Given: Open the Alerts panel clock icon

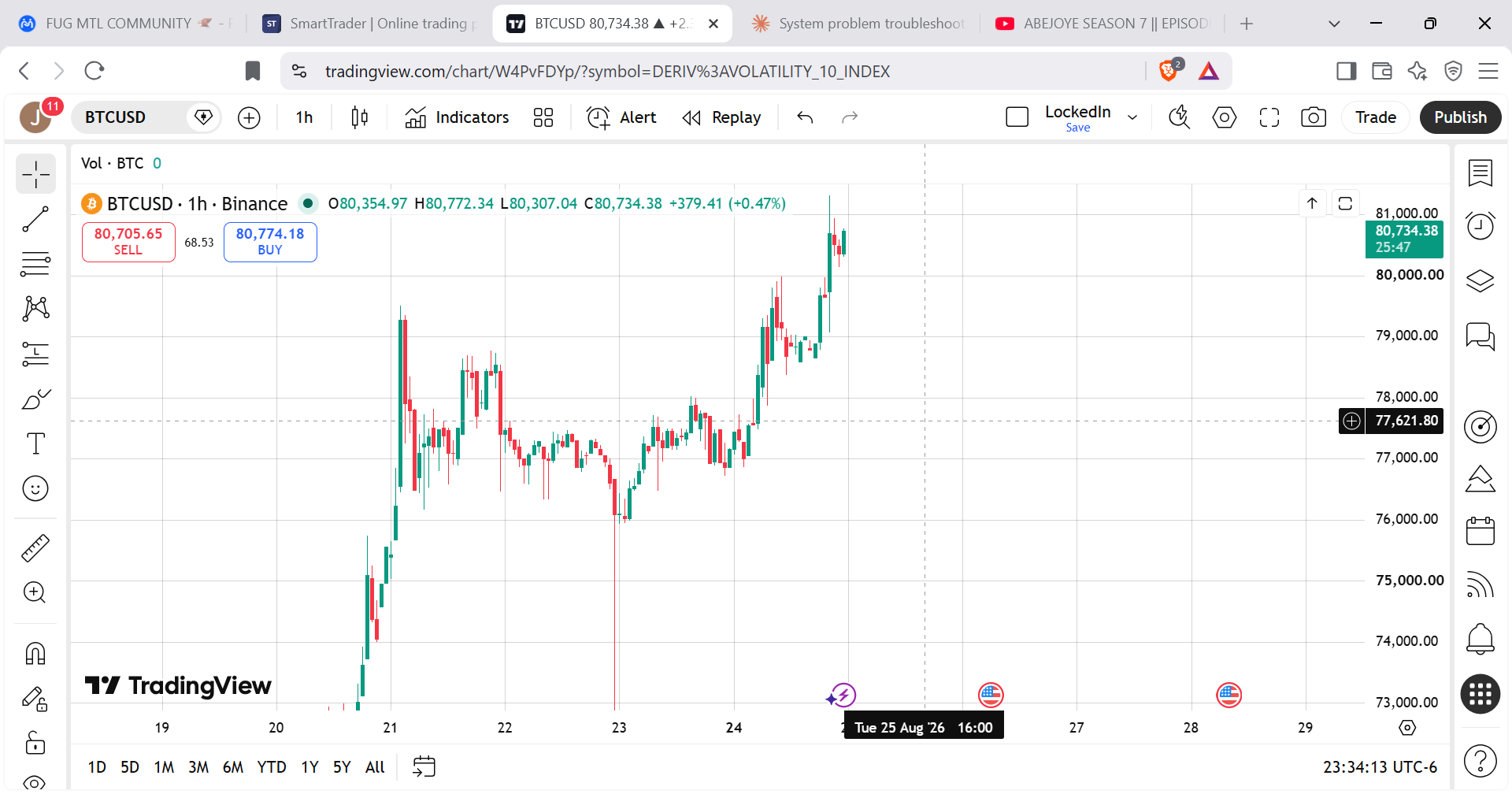Looking at the screenshot, I should (1480, 226).
